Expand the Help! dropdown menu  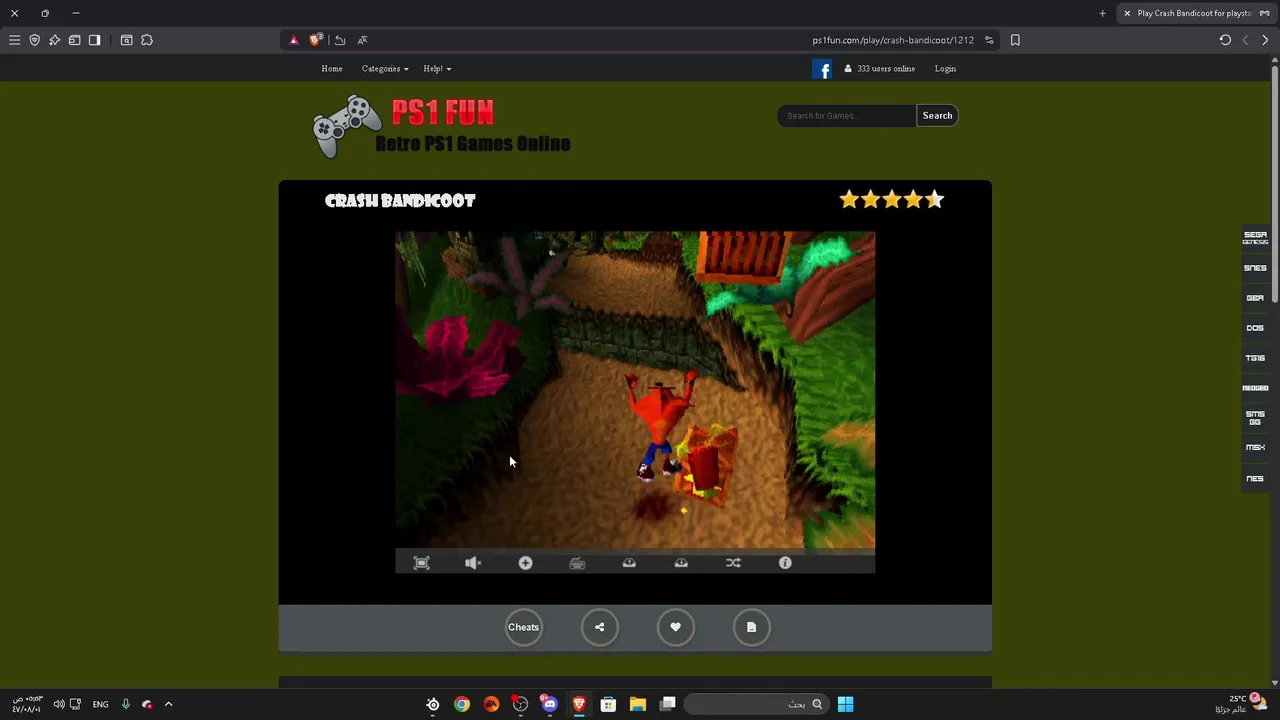click(x=437, y=69)
